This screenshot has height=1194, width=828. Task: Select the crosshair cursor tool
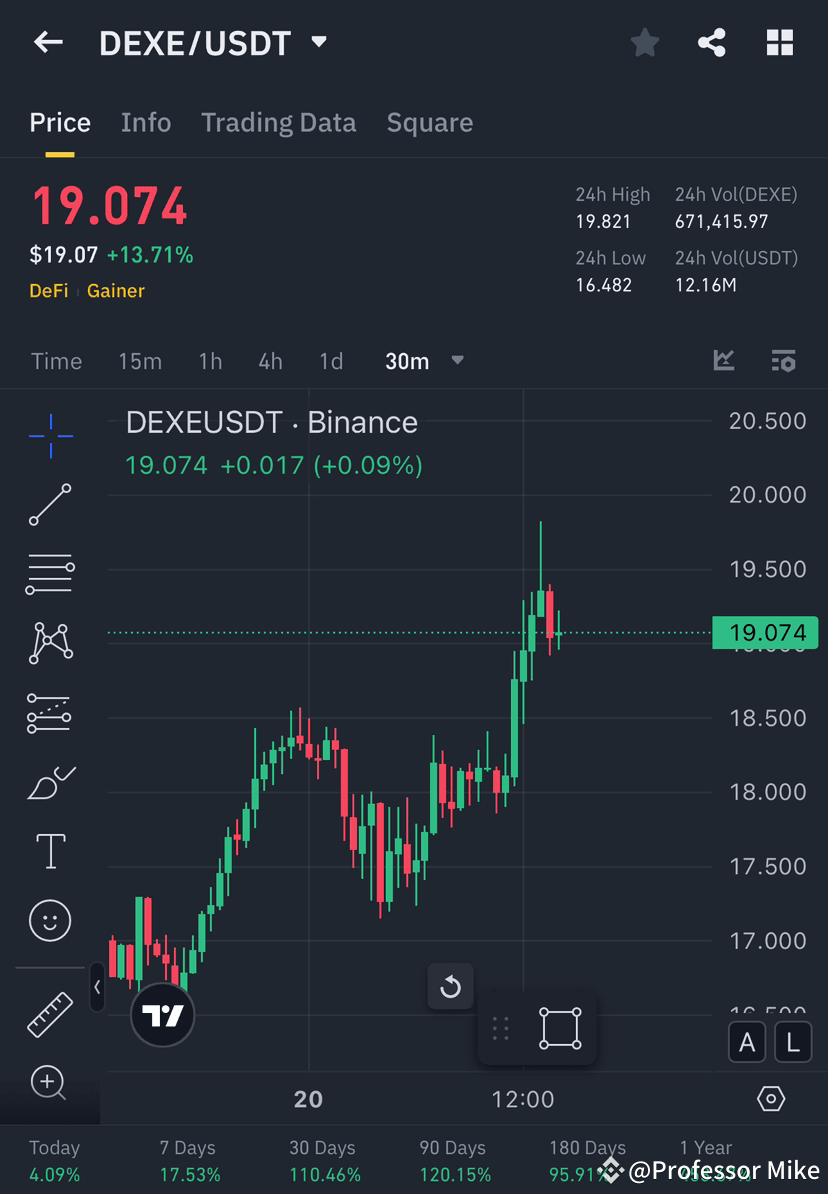click(50, 435)
